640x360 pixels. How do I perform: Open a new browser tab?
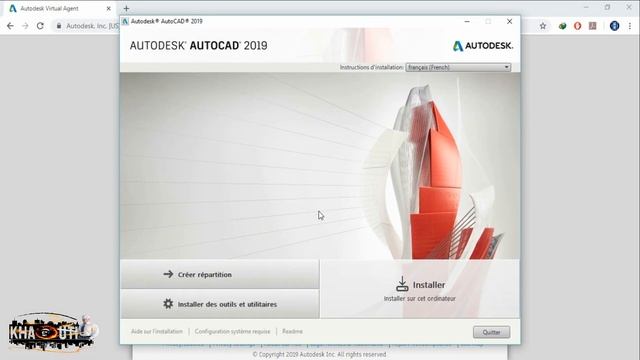[126, 8]
